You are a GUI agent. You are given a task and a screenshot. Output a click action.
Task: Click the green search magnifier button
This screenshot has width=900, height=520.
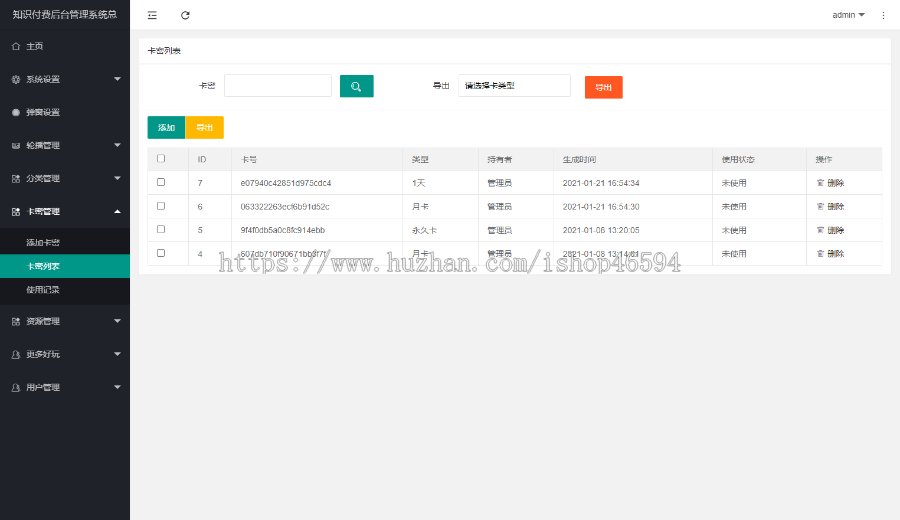[356, 86]
